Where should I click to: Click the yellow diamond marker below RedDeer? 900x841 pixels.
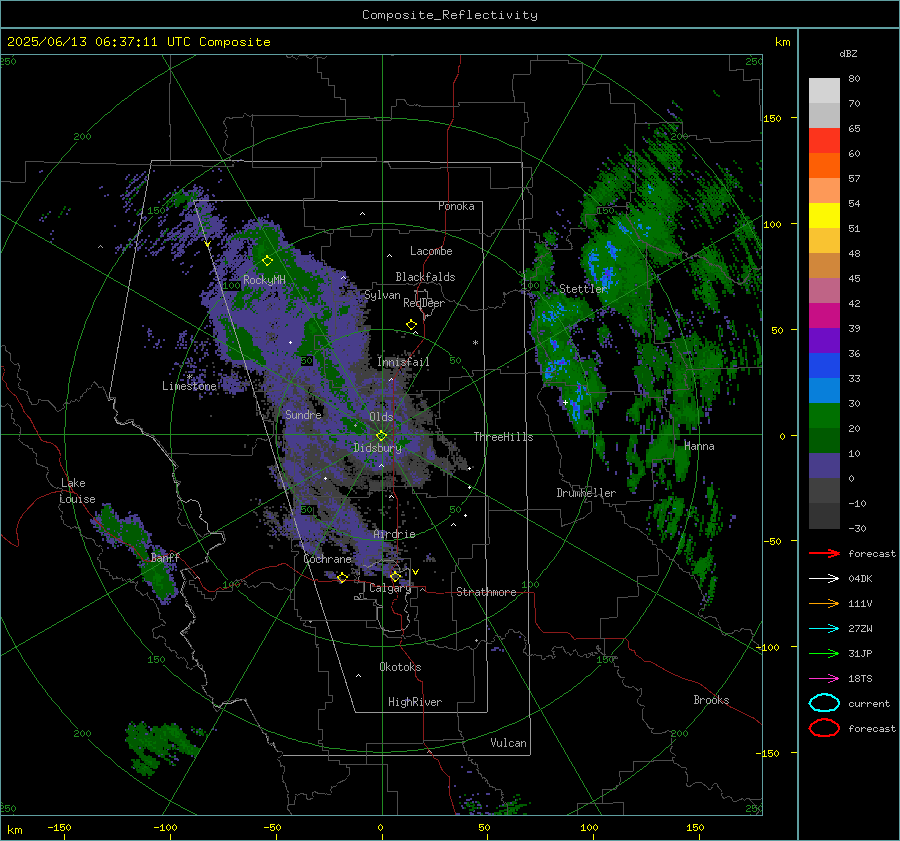pos(412,325)
